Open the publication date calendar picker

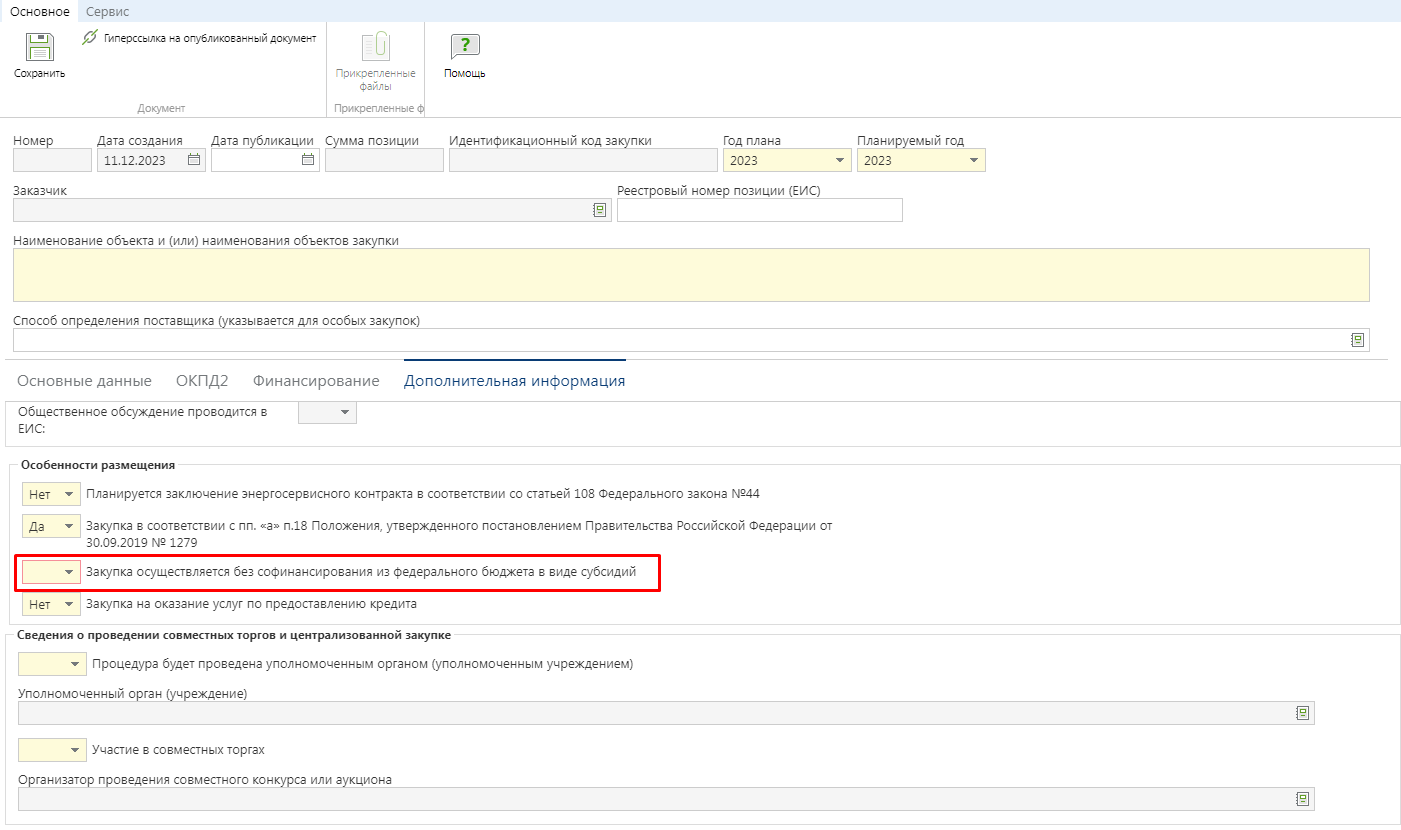(308, 160)
